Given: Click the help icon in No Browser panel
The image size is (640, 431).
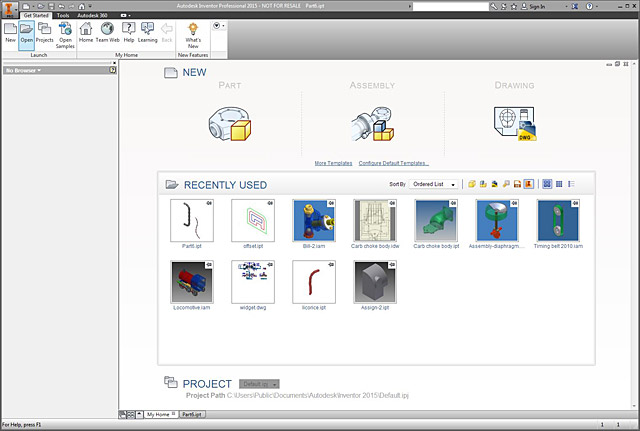Looking at the screenshot, I should tap(113, 70).
